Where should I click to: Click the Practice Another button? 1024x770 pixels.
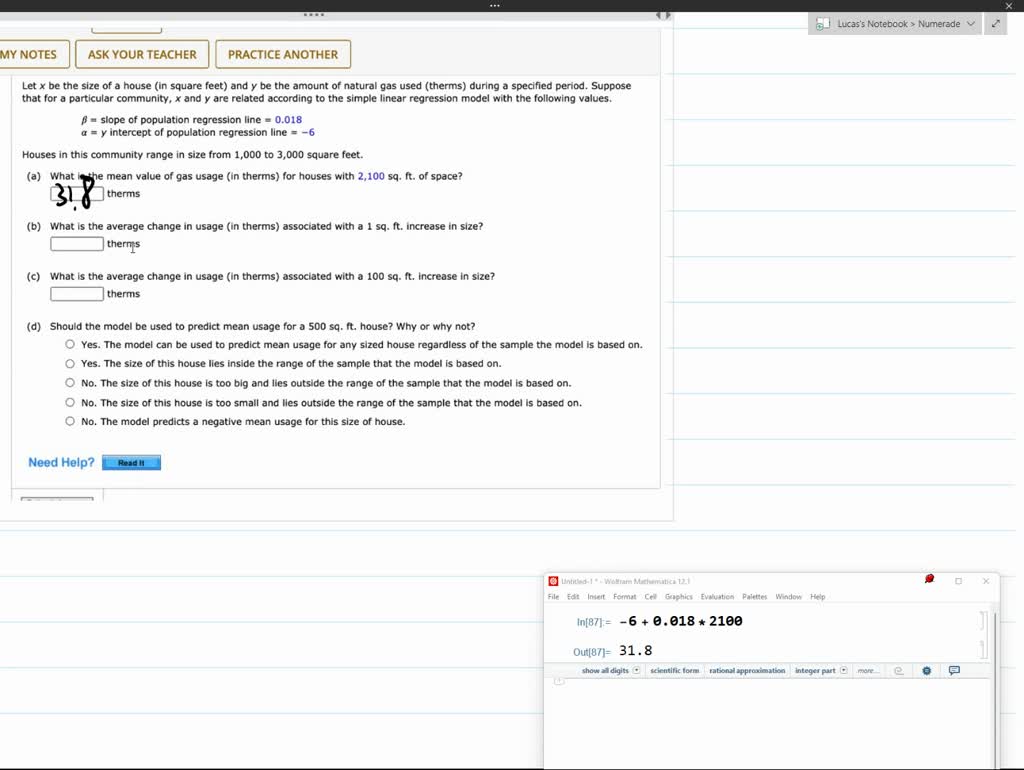point(283,55)
